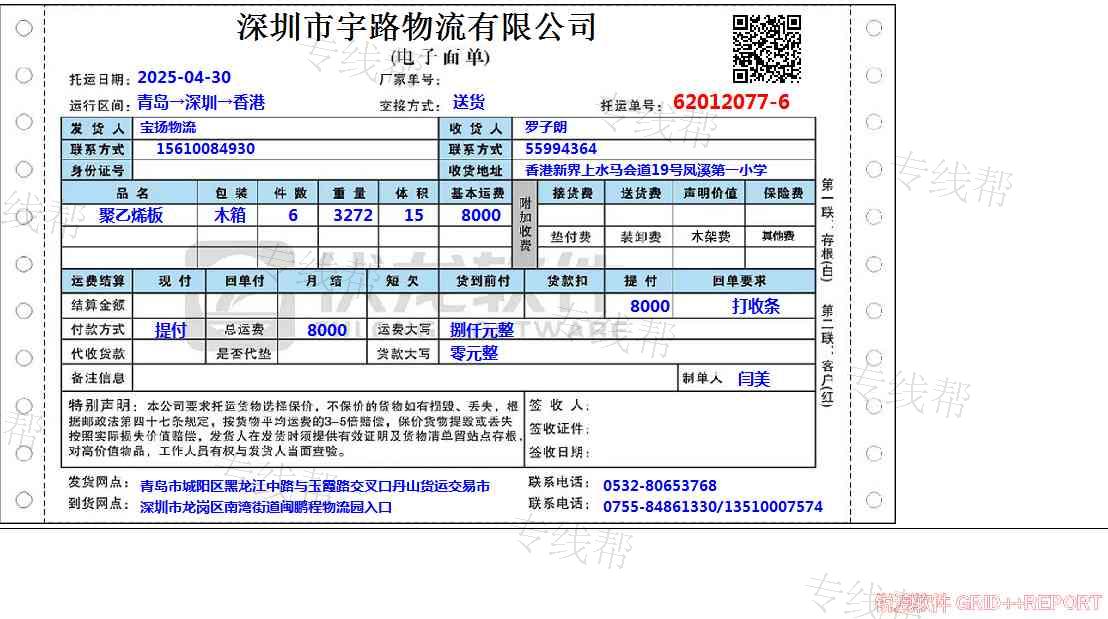Click the 件数 column header

point(290,194)
